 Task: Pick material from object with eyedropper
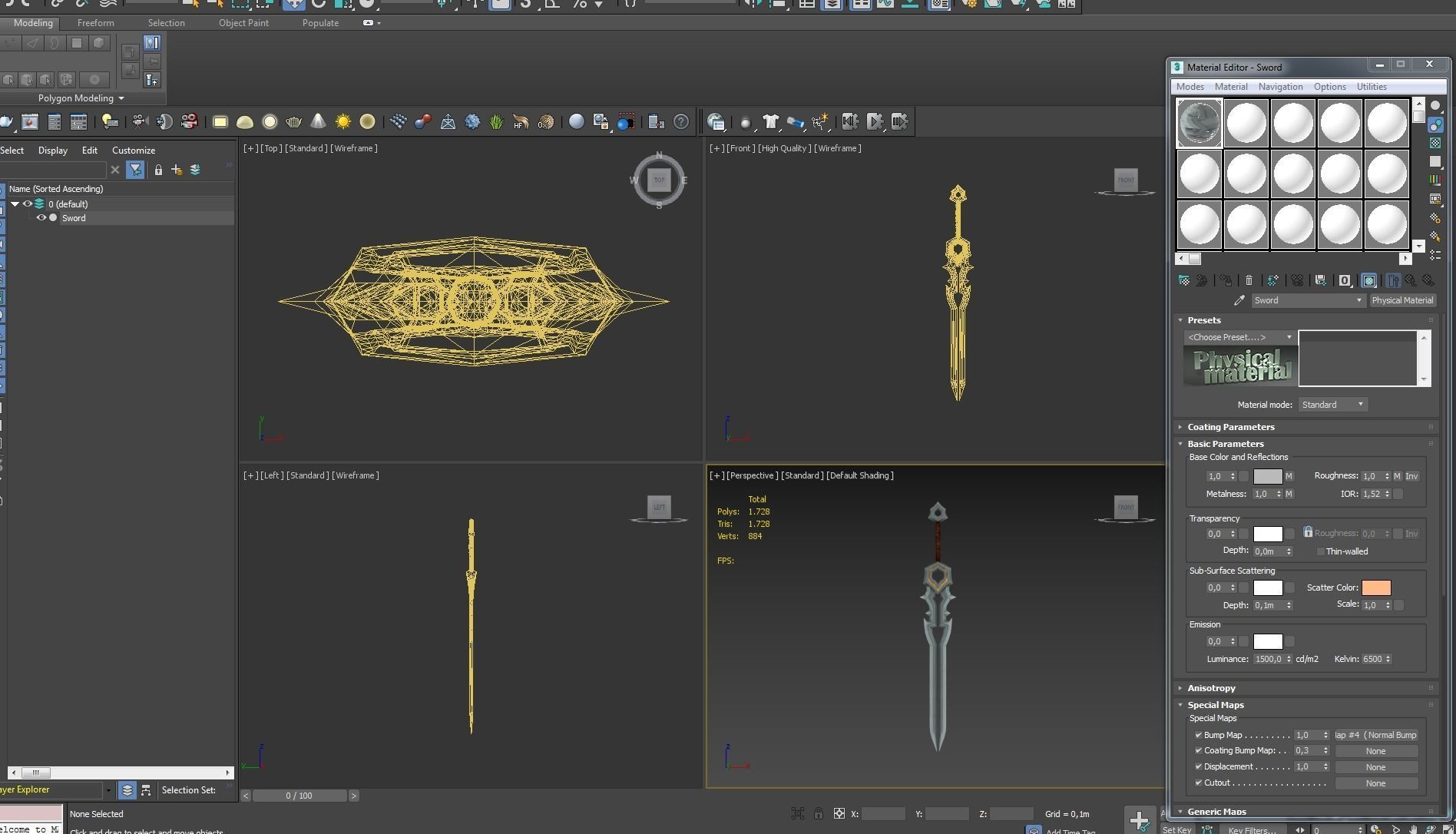click(1239, 300)
